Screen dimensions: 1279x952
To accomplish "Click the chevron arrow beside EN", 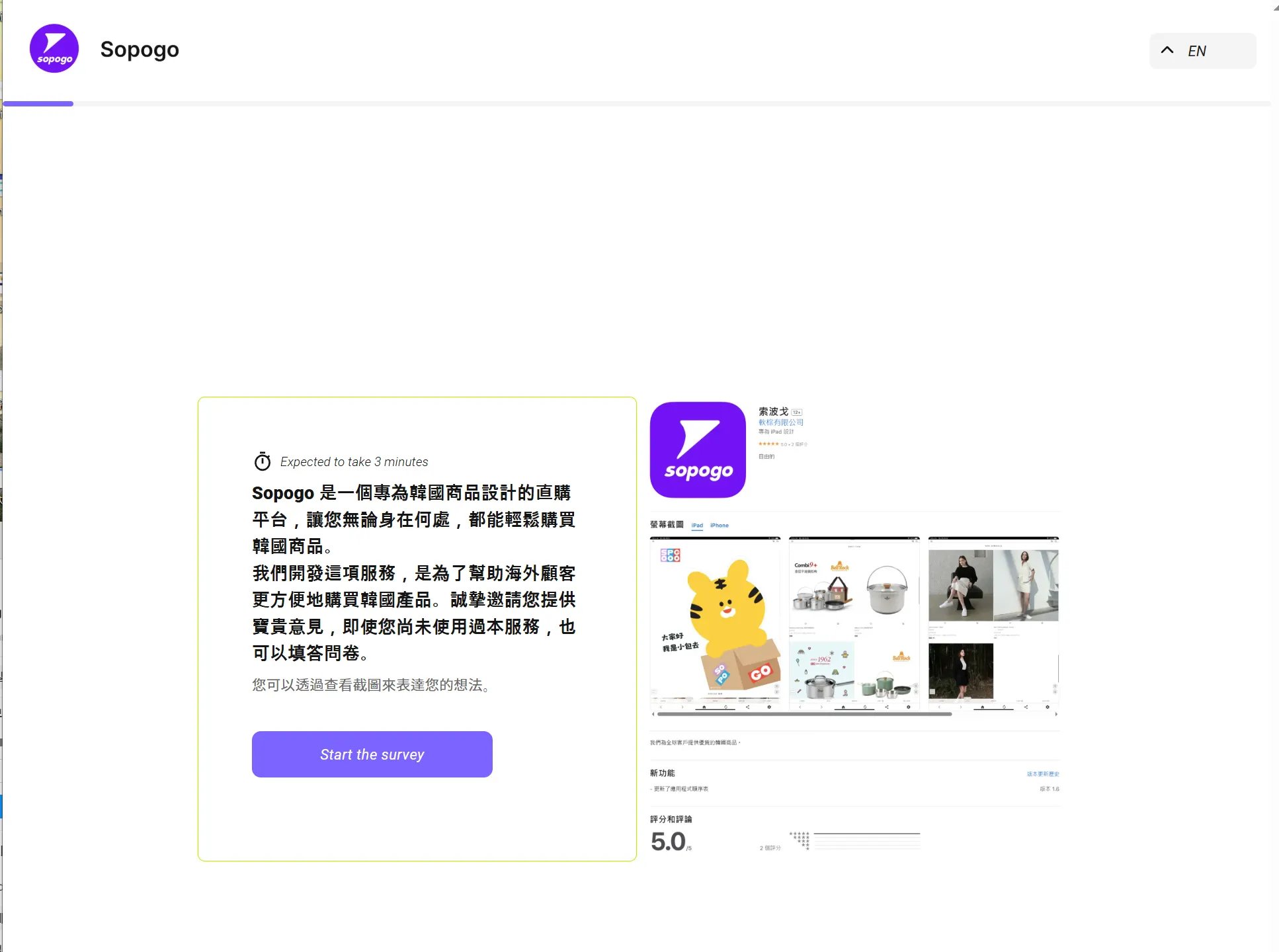I will 1167,50.
